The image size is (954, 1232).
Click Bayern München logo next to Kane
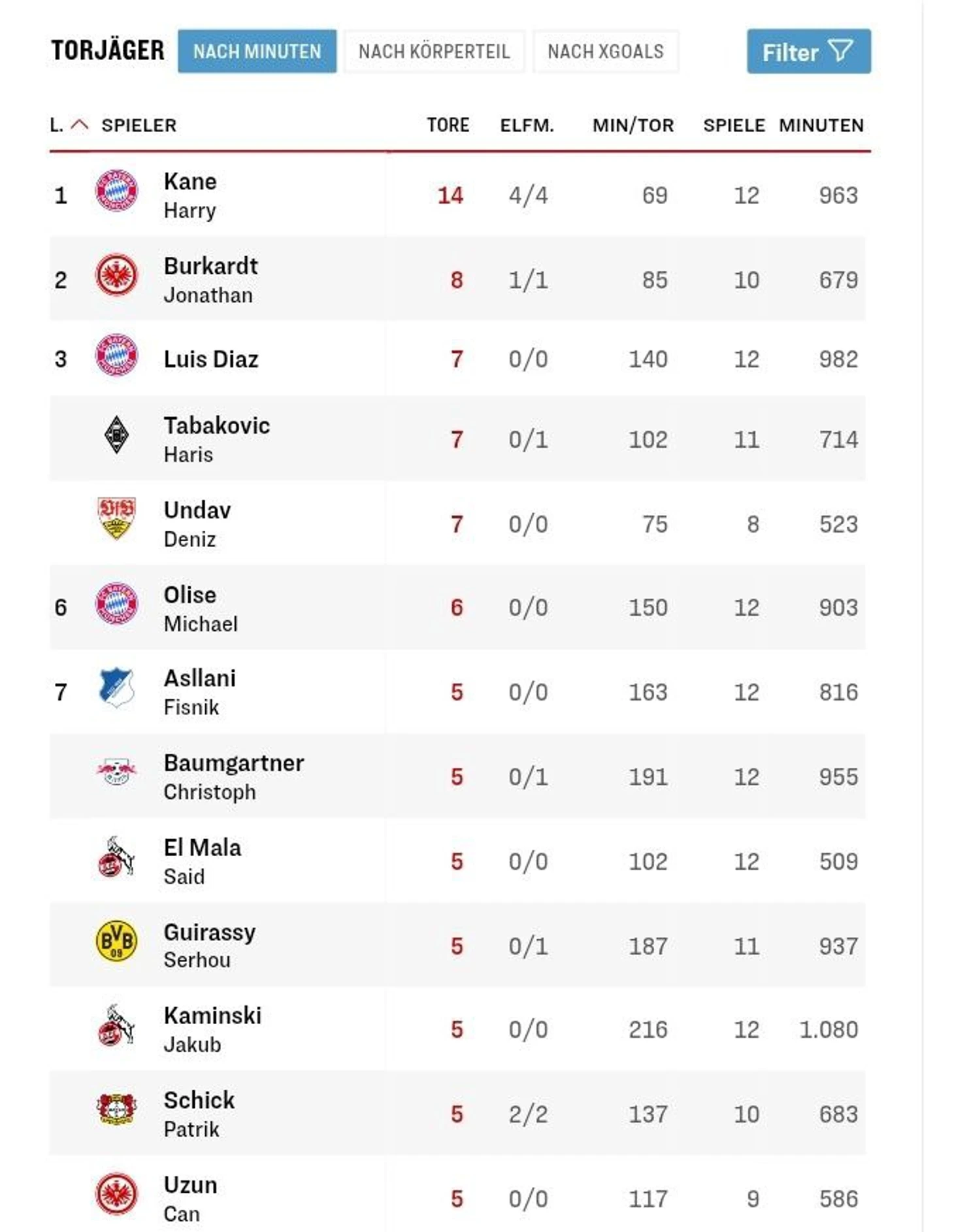116,191
